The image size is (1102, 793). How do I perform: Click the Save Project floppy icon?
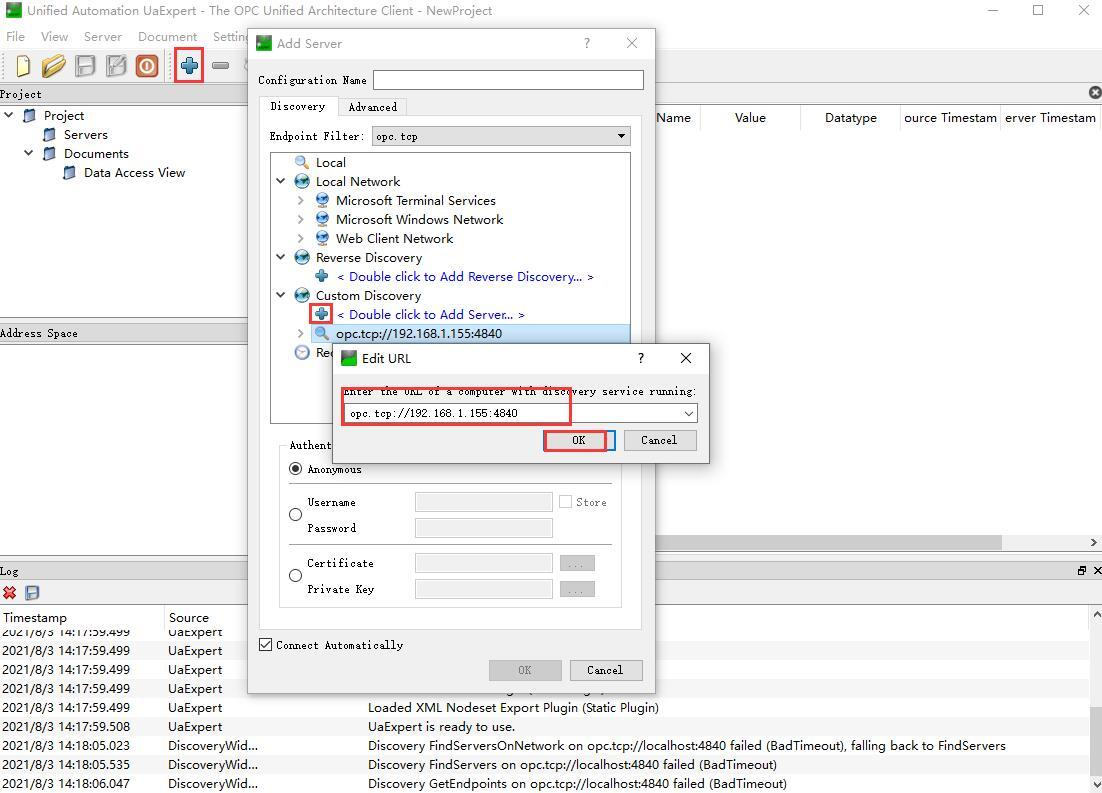click(x=85, y=66)
